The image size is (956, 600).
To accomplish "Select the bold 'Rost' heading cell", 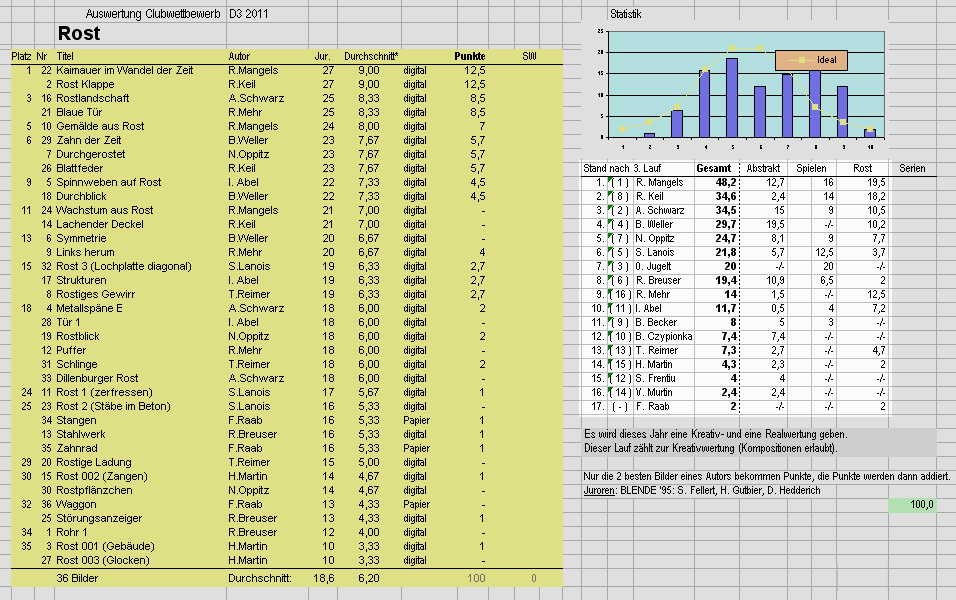I will [79, 34].
